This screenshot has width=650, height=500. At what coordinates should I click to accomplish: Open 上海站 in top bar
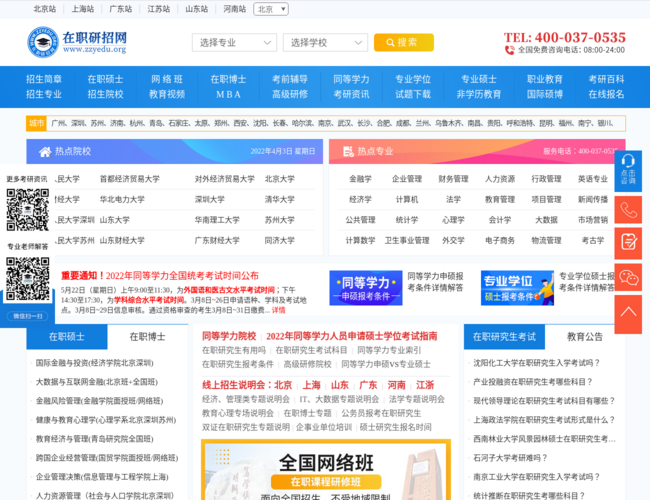pyautogui.click(x=83, y=9)
